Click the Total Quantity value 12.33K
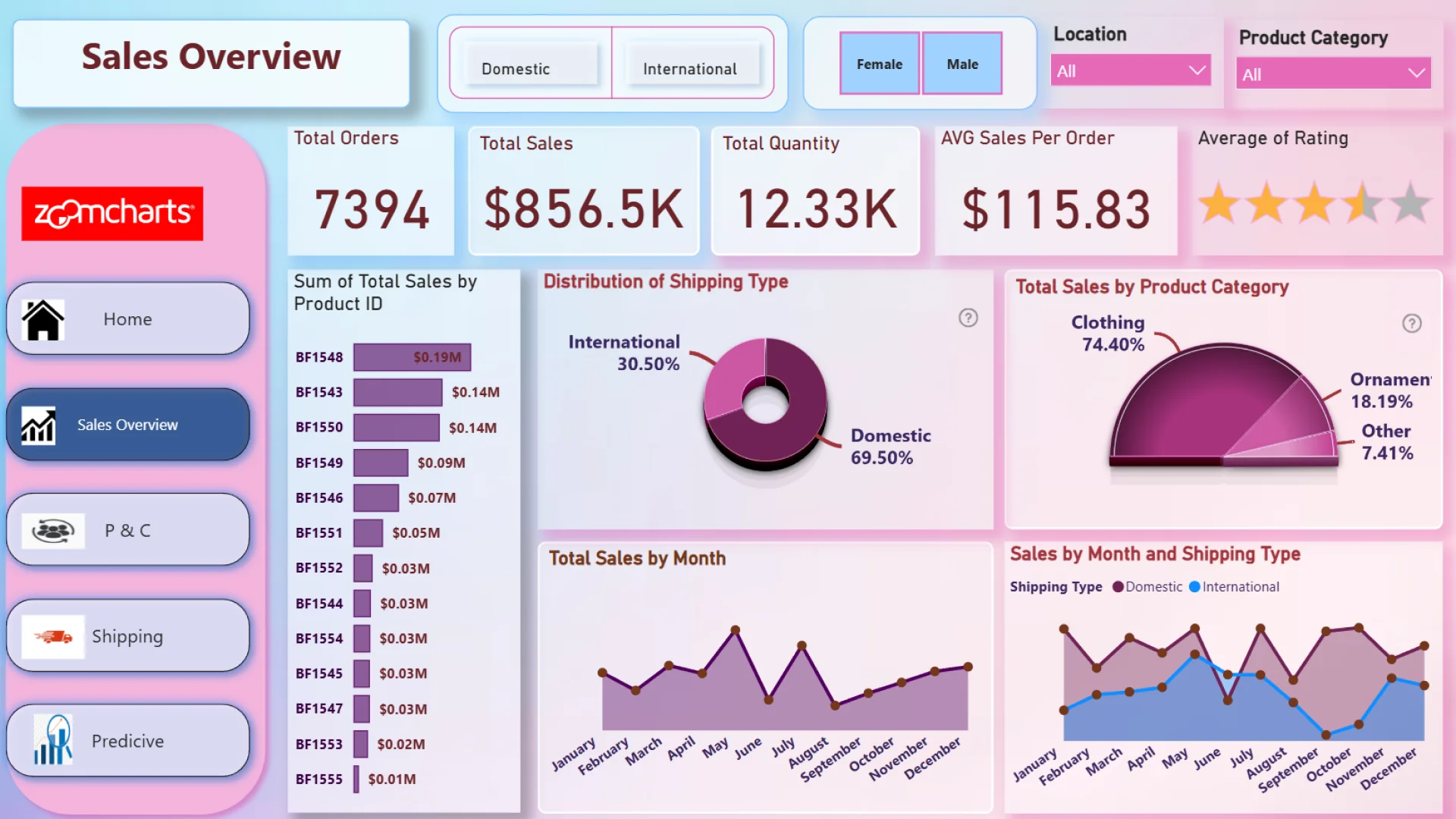Screen dimensions: 1456x819 tap(817, 209)
